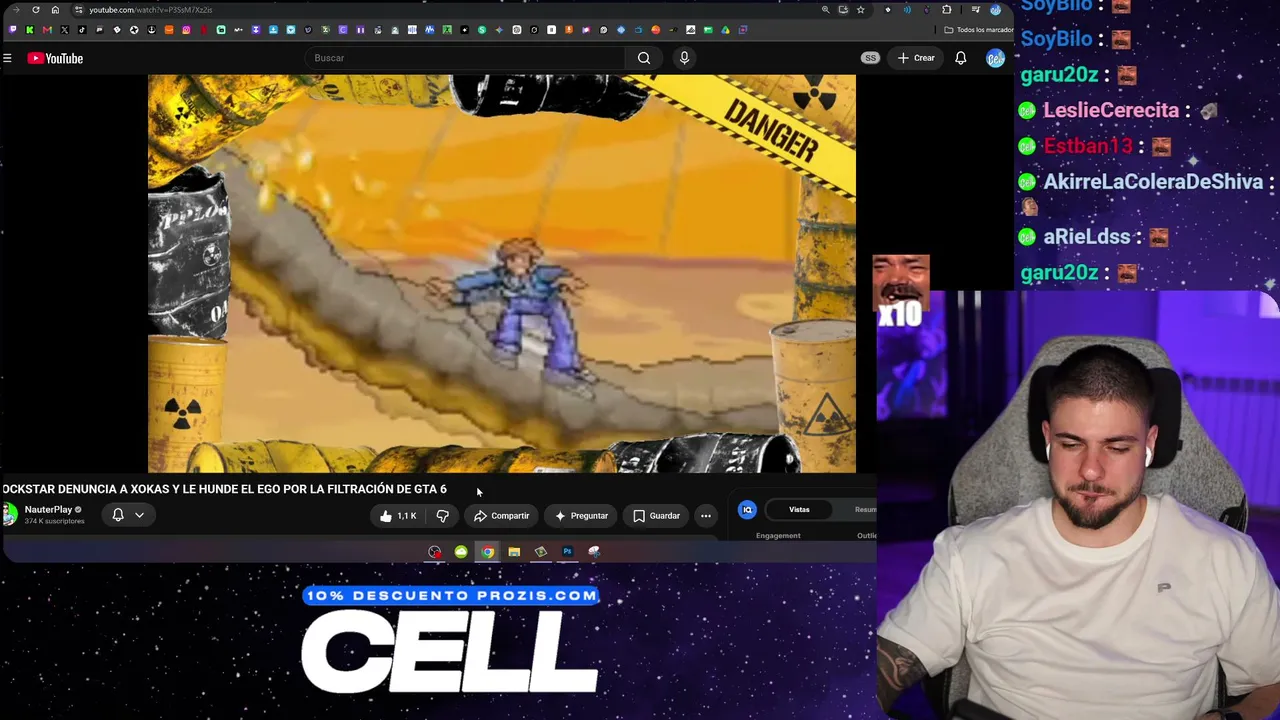The height and width of the screenshot is (720, 1280).
Task: Open the green cloud taskbar icon
Action: coord(461,552)
